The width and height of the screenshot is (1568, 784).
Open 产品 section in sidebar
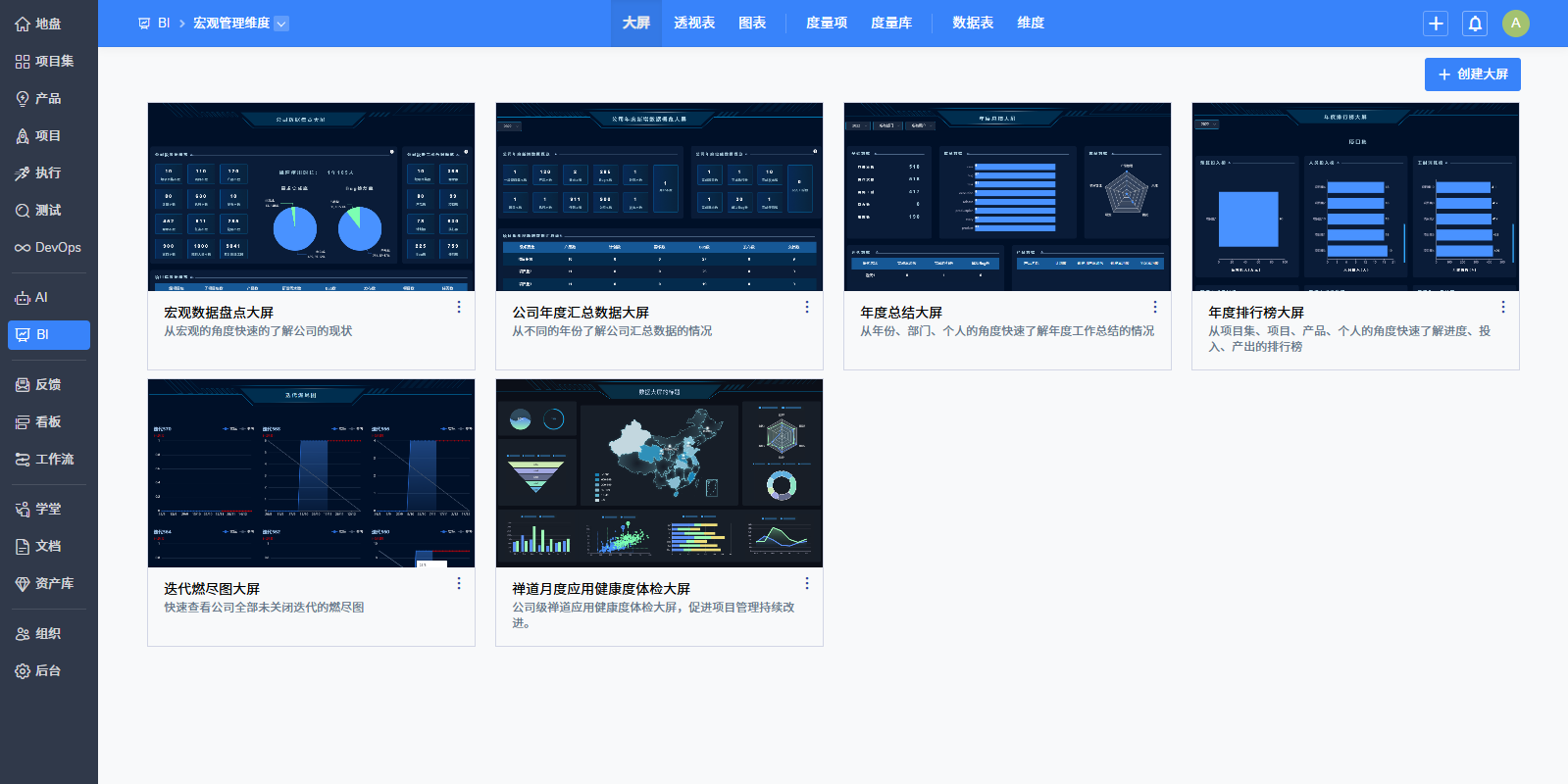pyautogui.click(x=49, y=98)
